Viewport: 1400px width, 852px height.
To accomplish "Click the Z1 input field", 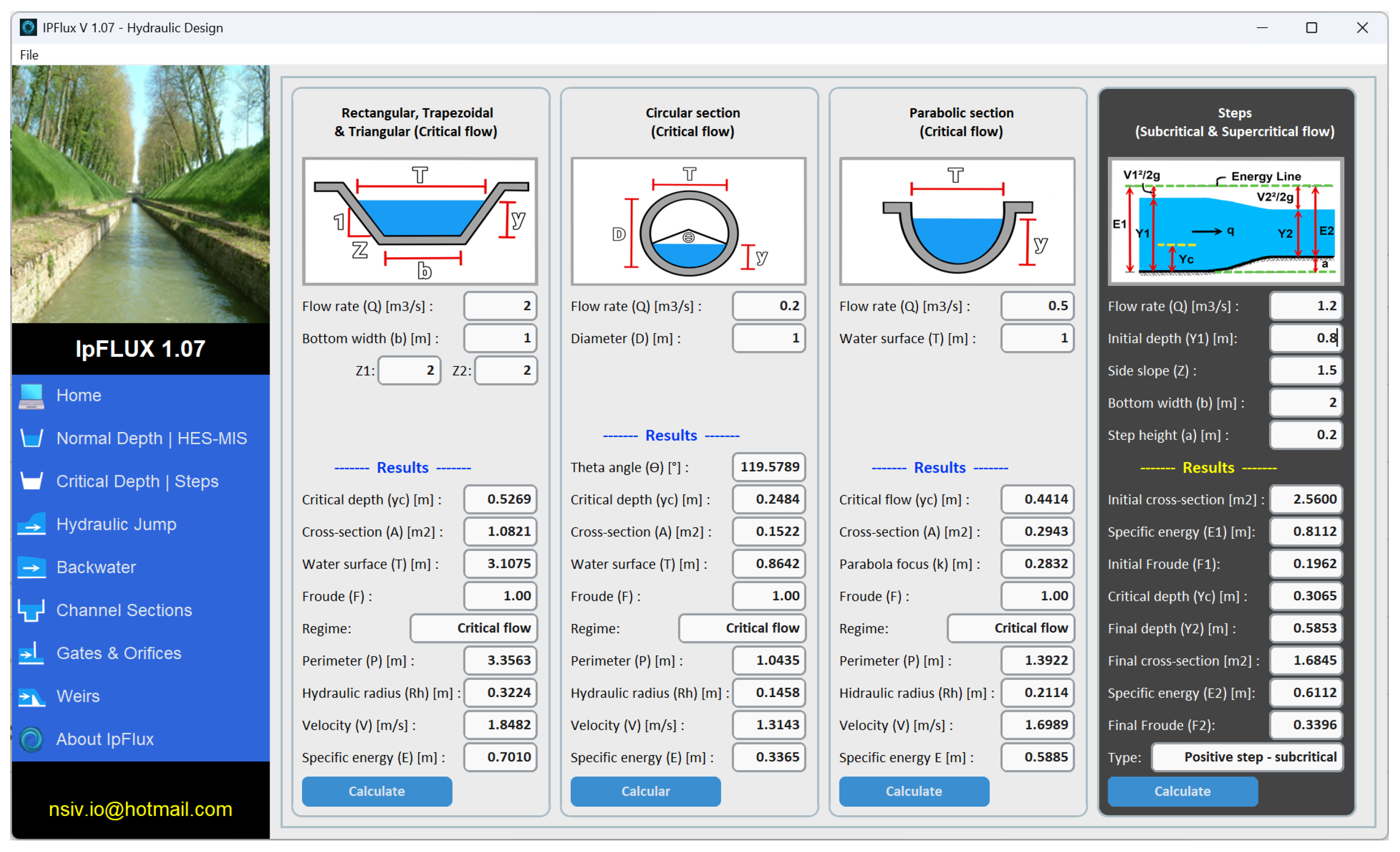I will tap(409, 371).
